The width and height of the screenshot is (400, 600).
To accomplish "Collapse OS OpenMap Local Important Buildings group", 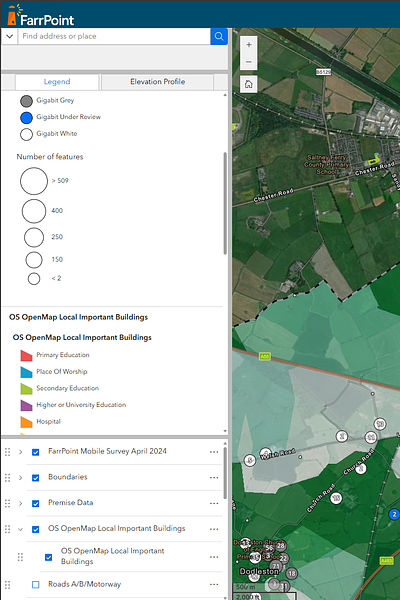I will coord(20,529).
